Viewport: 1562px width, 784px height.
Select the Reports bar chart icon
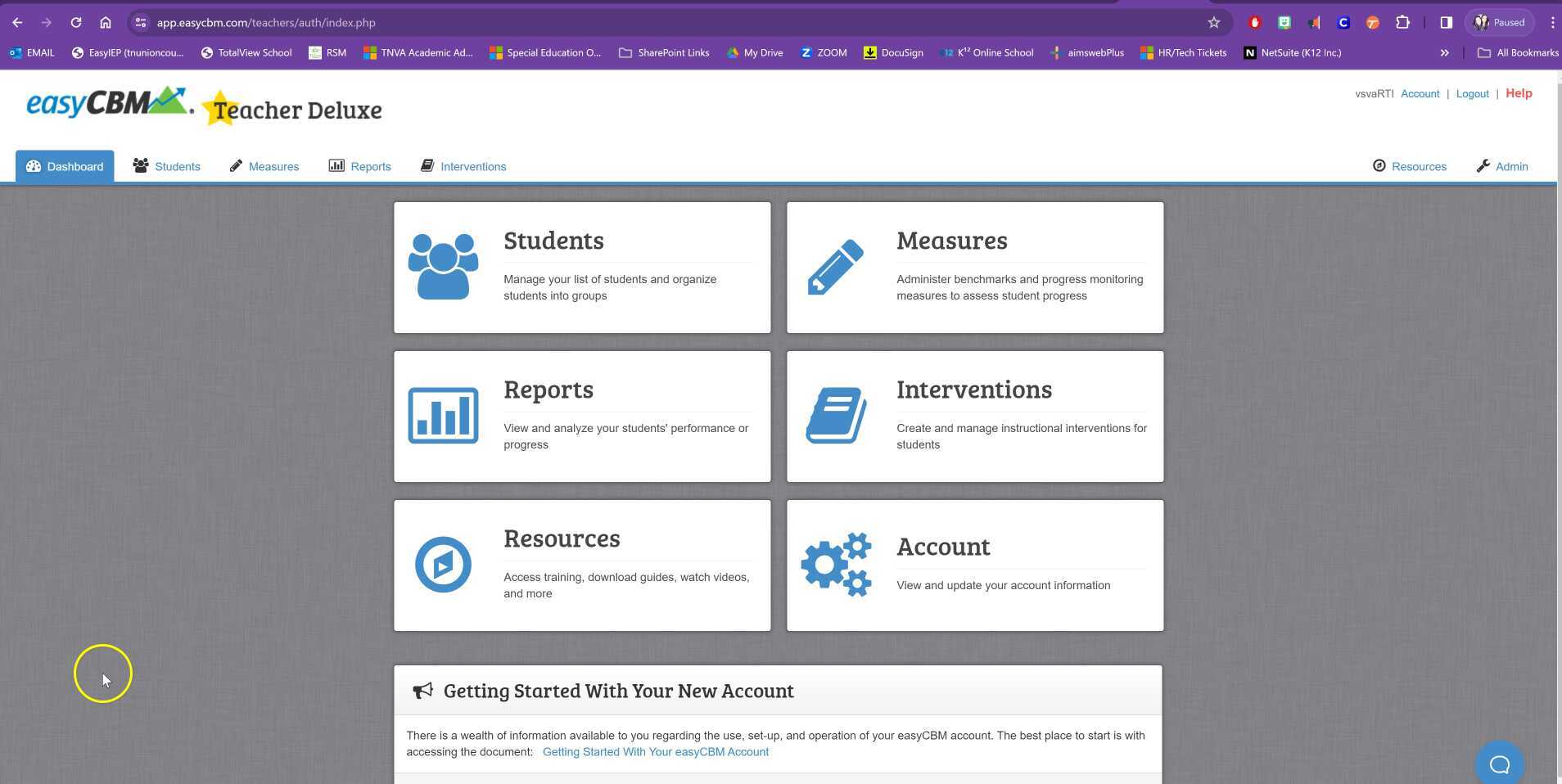click(443, 414)
